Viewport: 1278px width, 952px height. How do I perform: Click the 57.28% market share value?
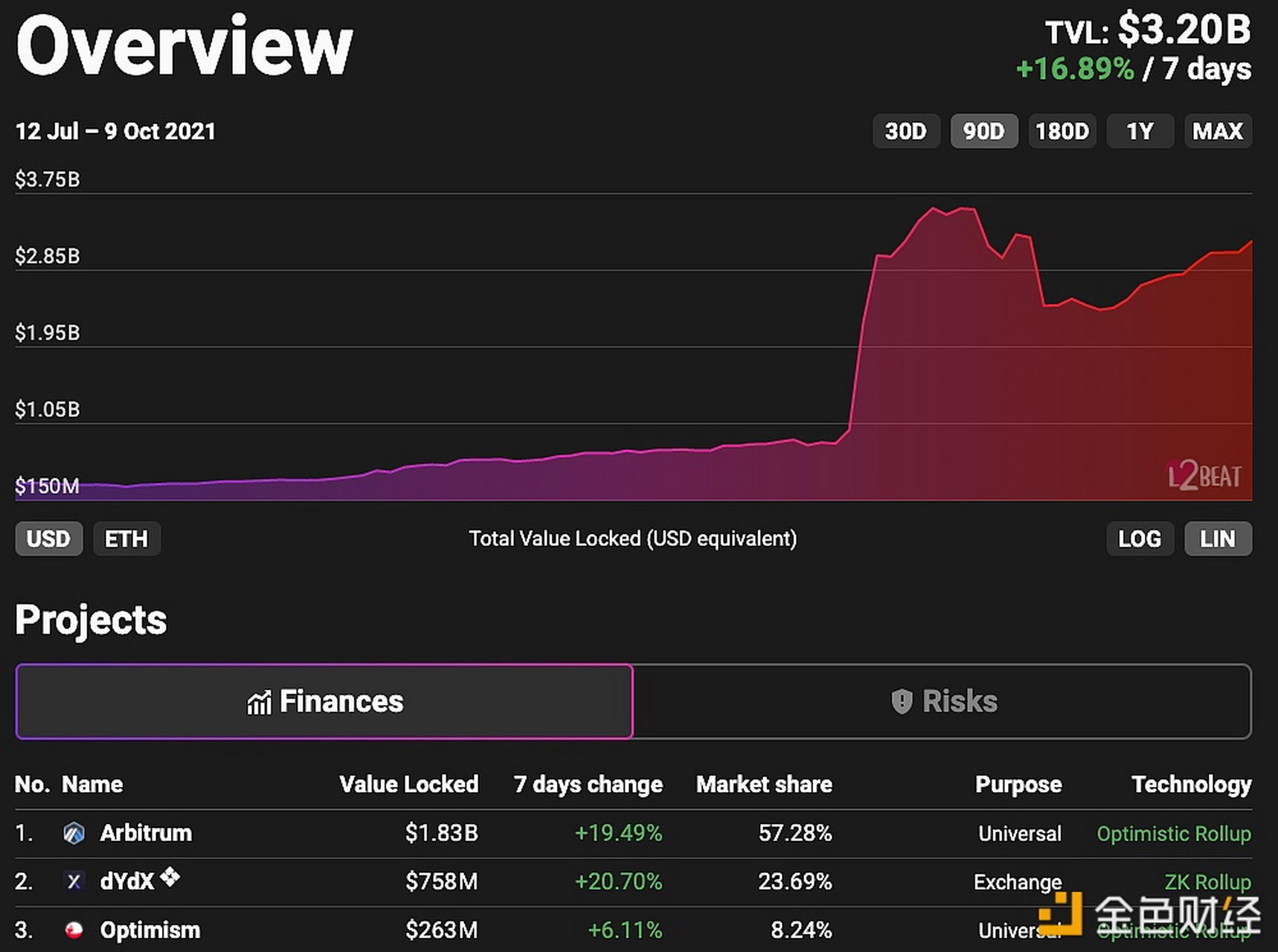pyautogui.click(x=795, y=833)
